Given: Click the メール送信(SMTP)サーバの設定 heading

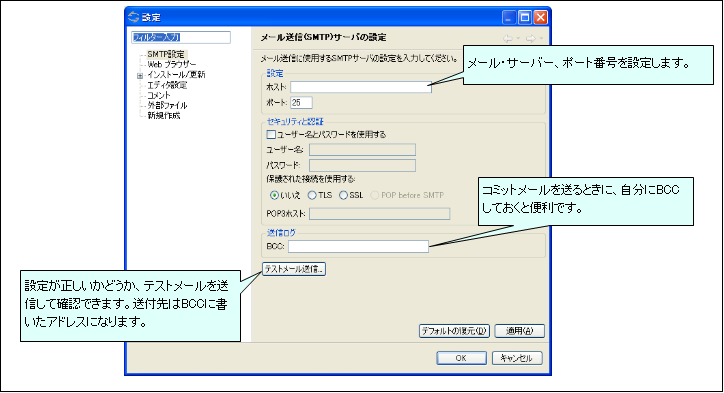Looking at the screenshot, I should point(323,37).
